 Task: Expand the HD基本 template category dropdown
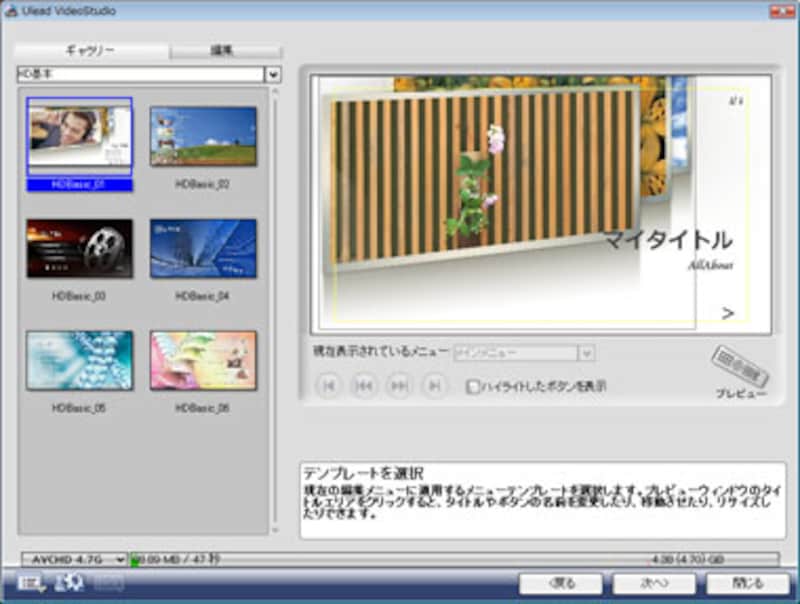point(273,74)
